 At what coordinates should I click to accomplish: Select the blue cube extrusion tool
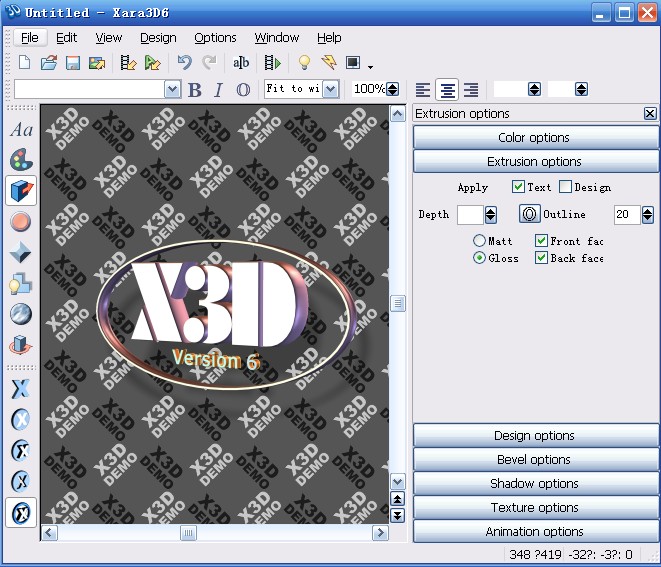(x=21, y=191)
